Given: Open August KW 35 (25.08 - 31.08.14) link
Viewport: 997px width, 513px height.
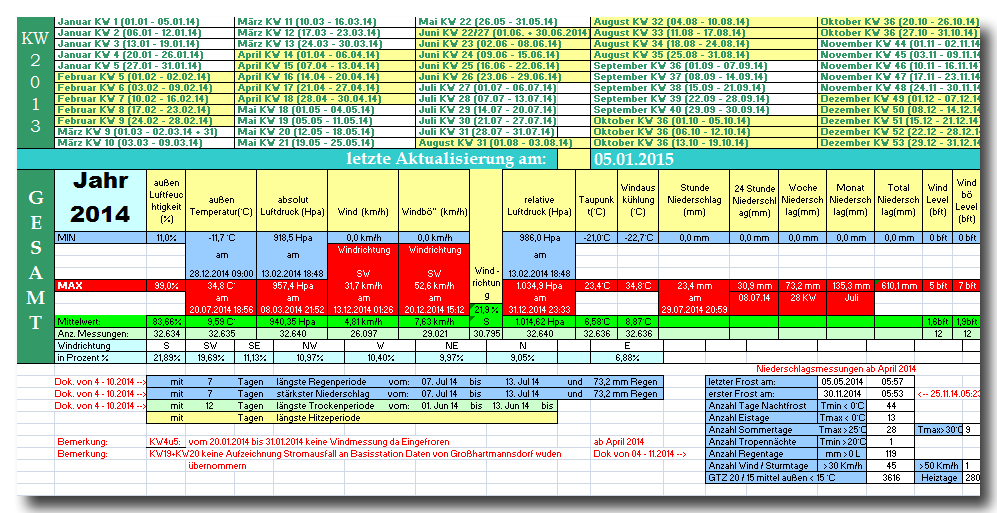Looking at the screenshot, I should [670, 55].
